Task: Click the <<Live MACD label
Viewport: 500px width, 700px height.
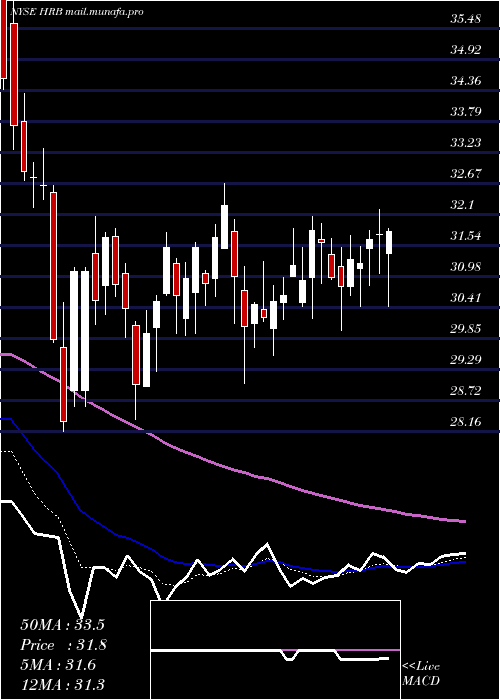Action: click(x=421, y=674)
